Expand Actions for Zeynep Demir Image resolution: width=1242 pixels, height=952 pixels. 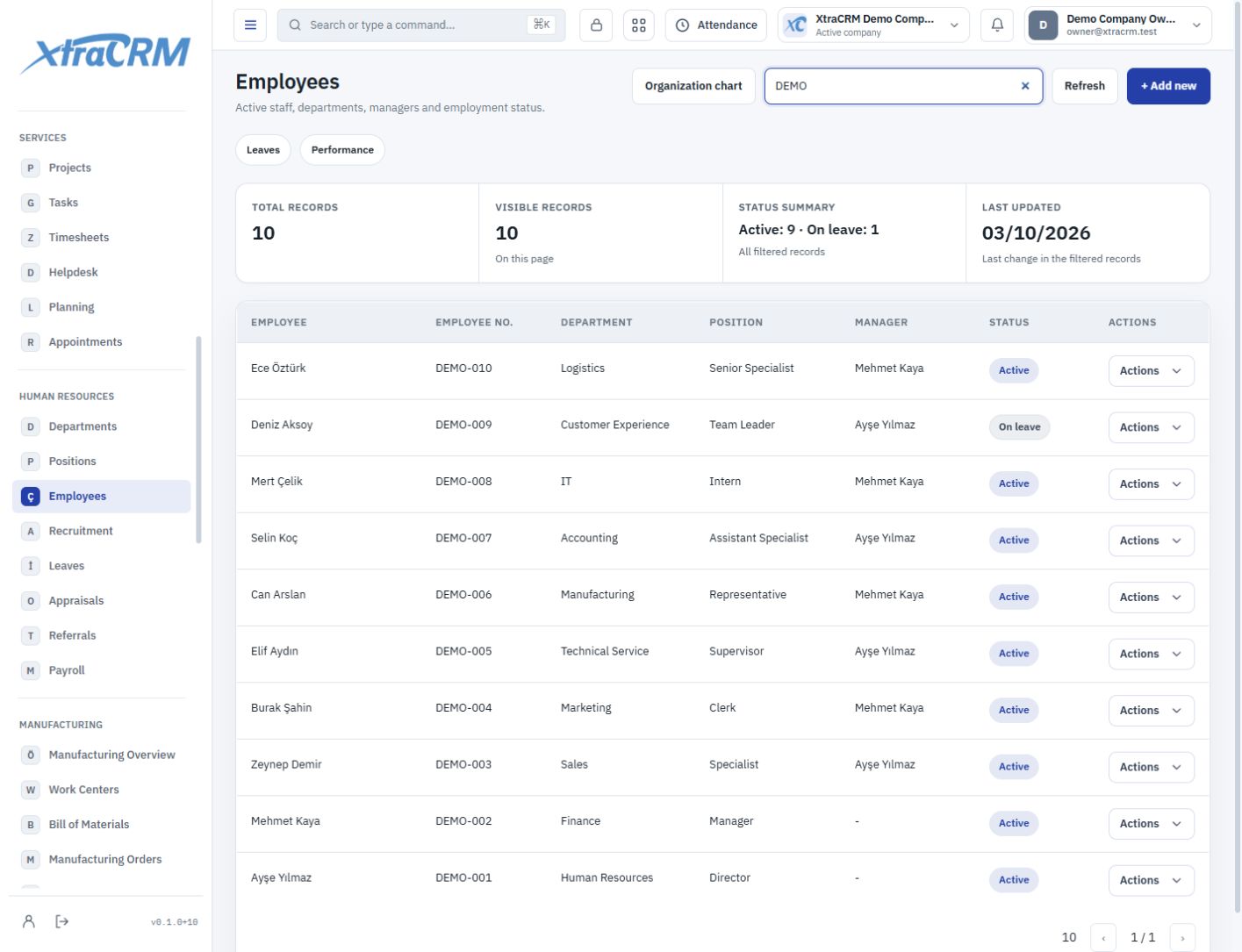tap(1151, 767)
